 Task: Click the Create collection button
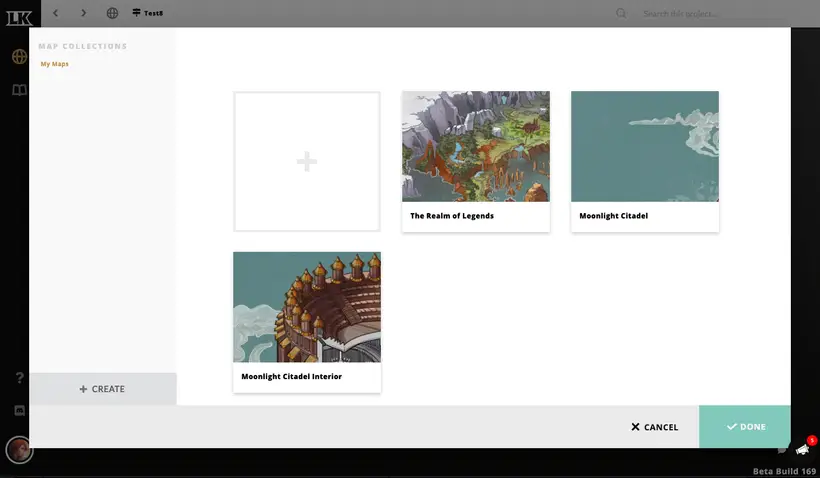pyautogui.click(x=102, y=389)
